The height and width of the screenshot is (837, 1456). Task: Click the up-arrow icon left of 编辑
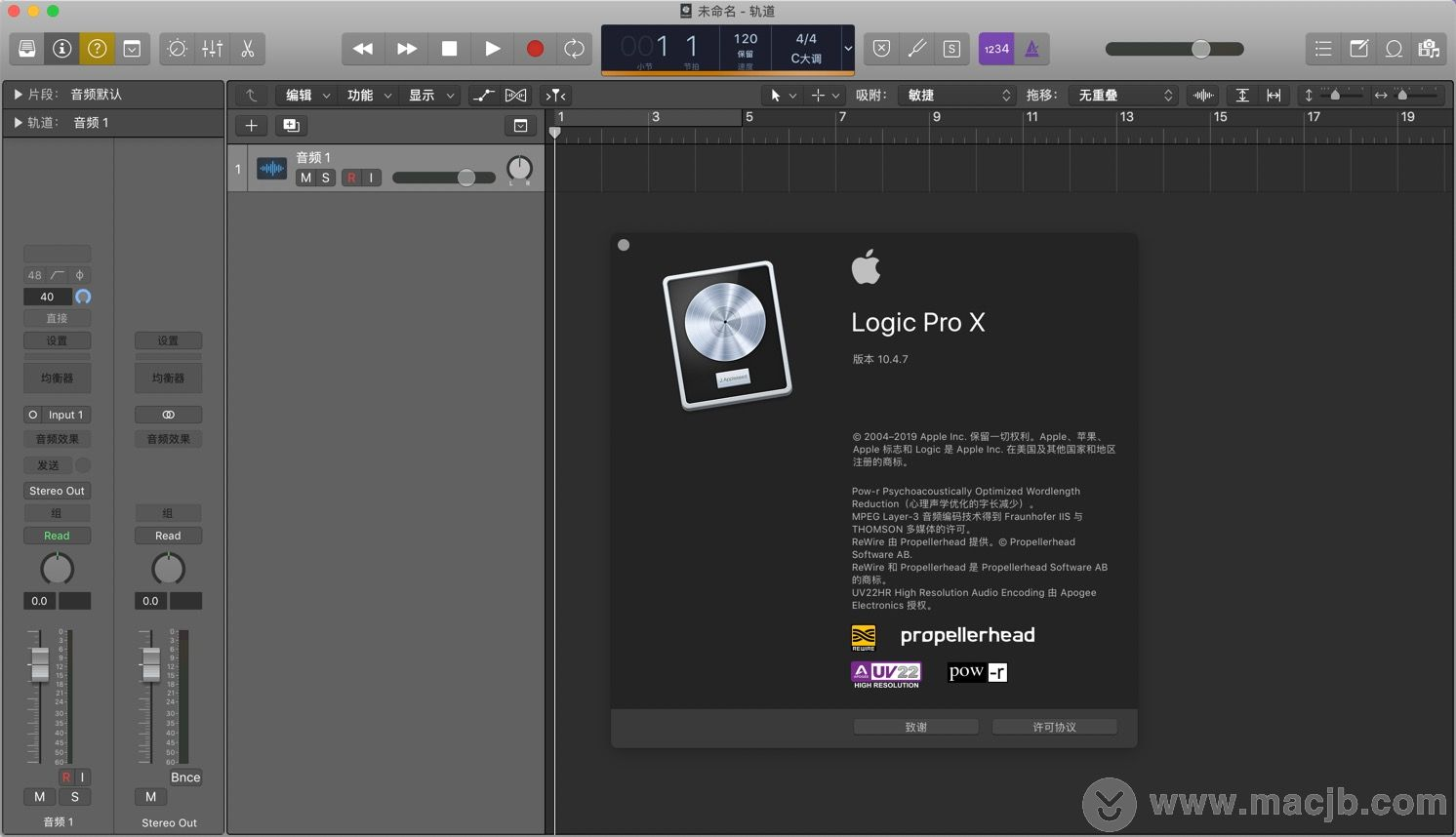point(251,95)
